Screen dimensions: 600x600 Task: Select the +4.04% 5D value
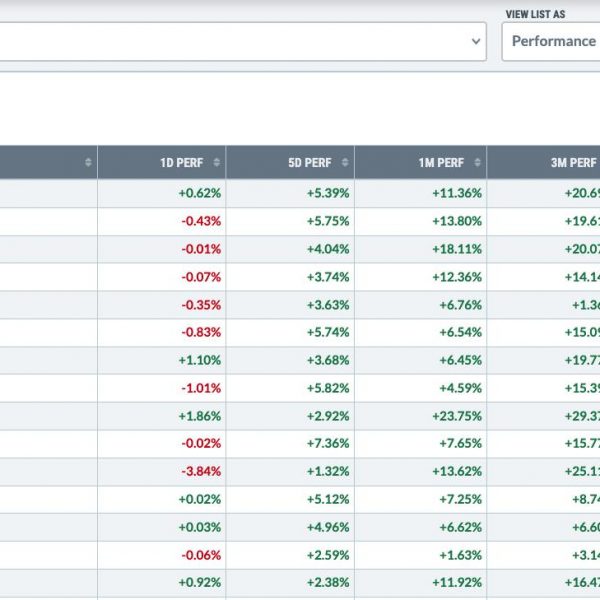point(328,249)
